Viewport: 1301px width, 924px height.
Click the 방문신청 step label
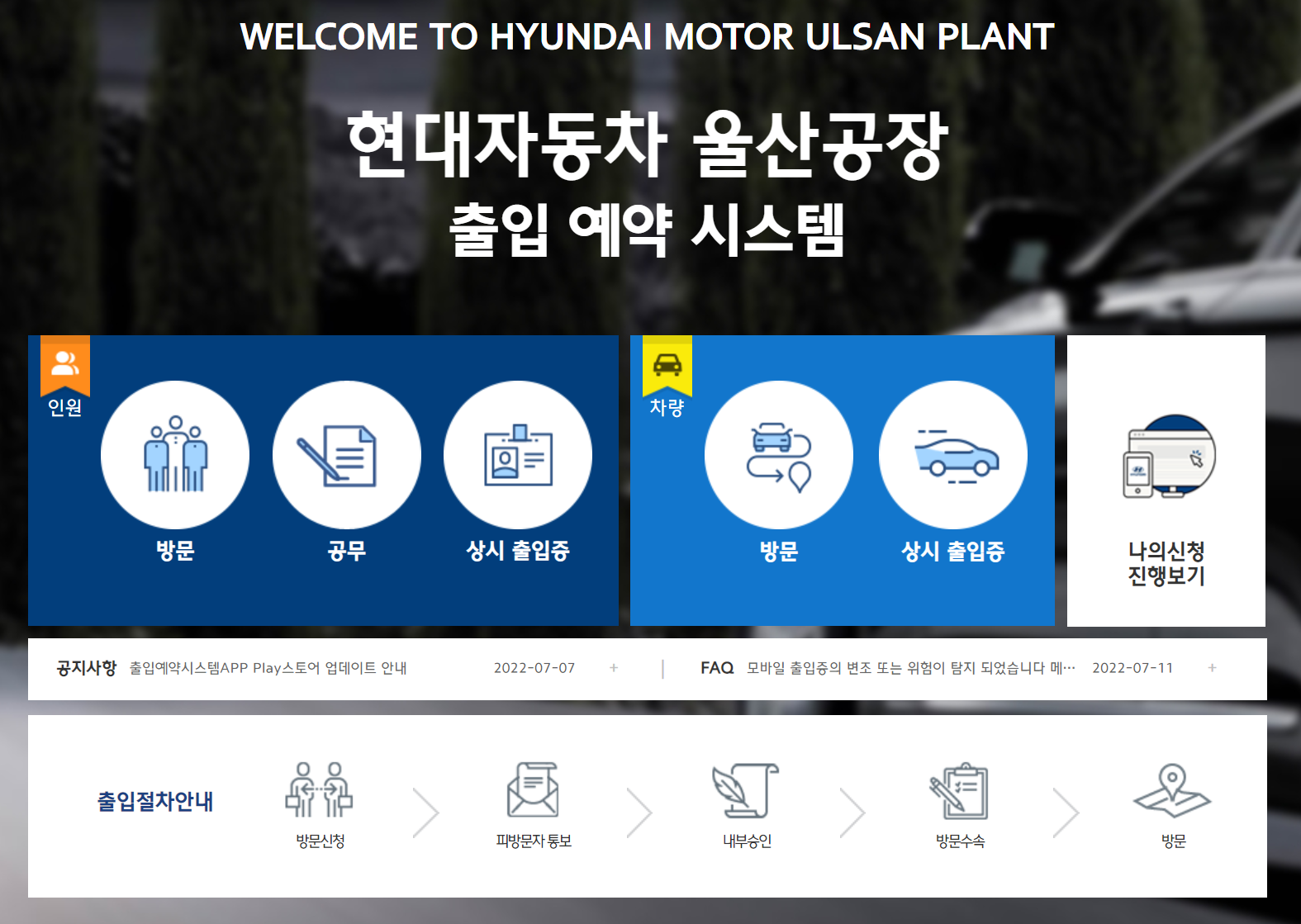click(x=321, y=841)
